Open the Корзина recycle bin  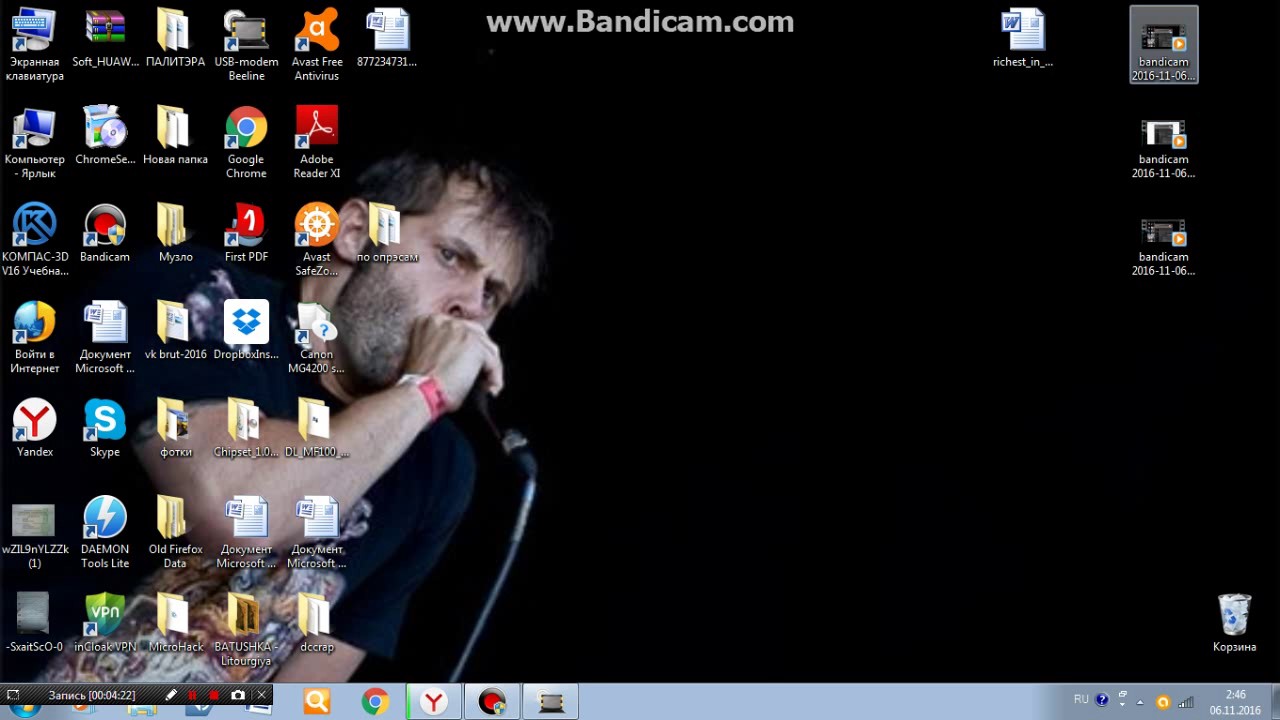click(x=1234, y=623)
